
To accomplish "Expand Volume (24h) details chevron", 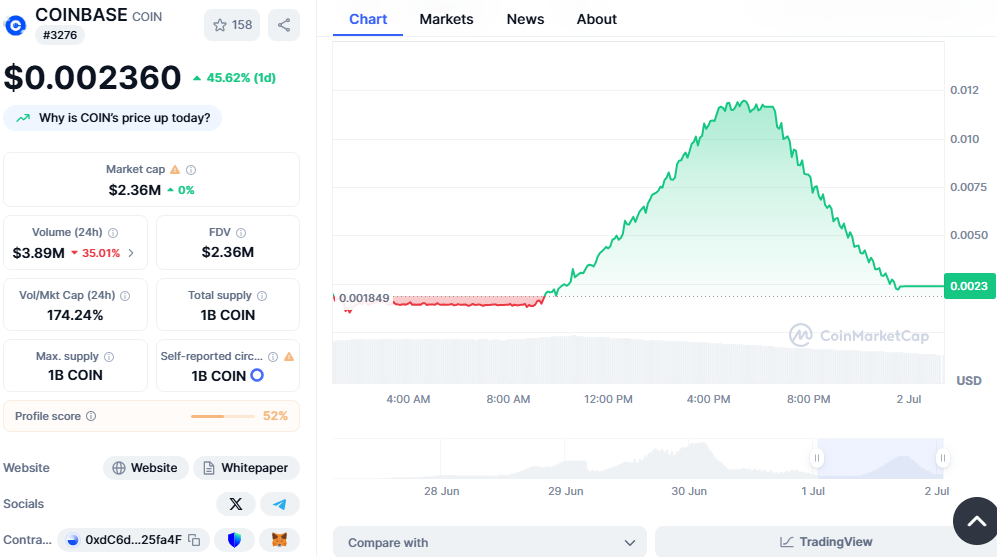I will [x=131, y=253].
